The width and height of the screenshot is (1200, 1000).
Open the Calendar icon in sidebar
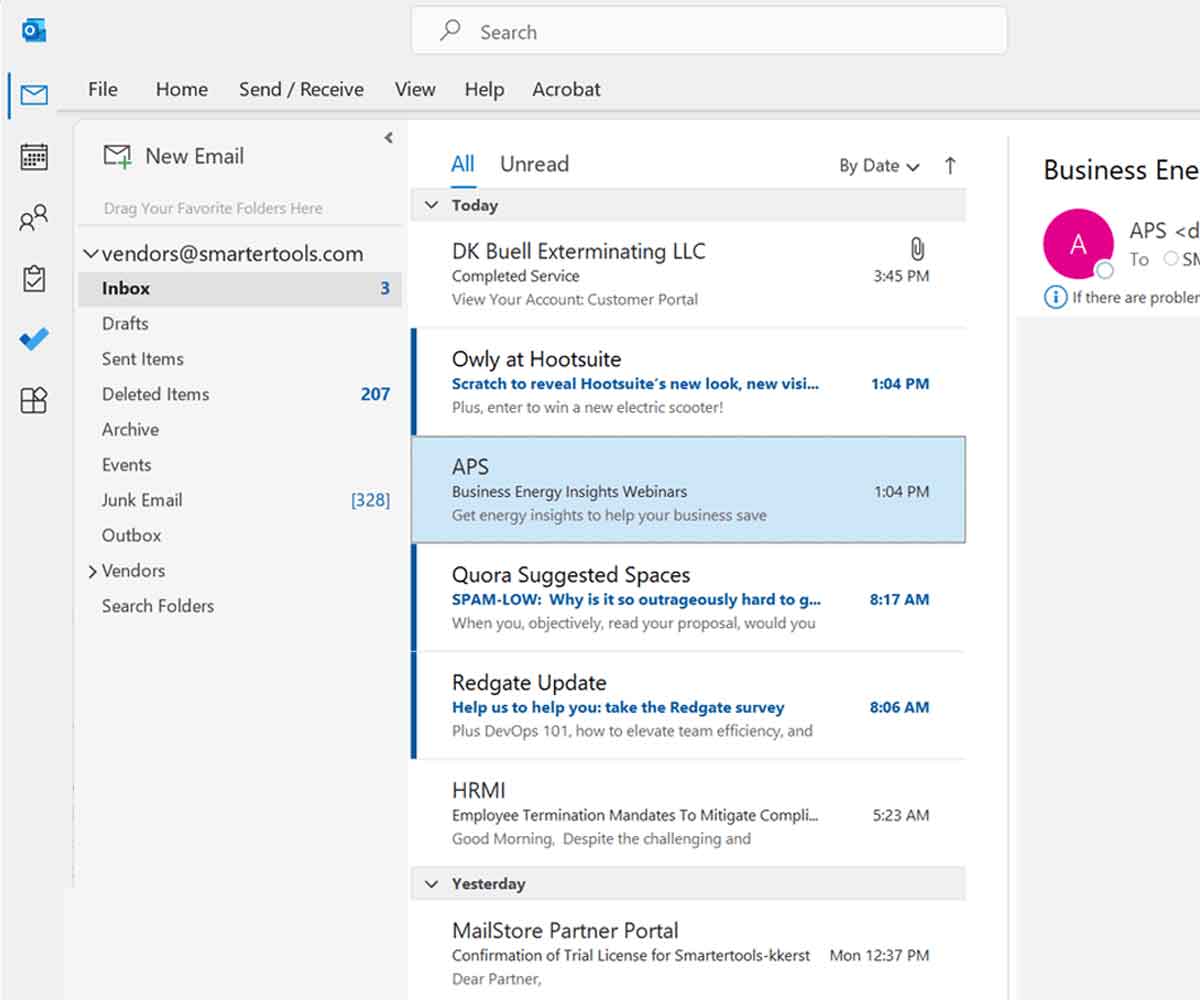tap(34, 156)
